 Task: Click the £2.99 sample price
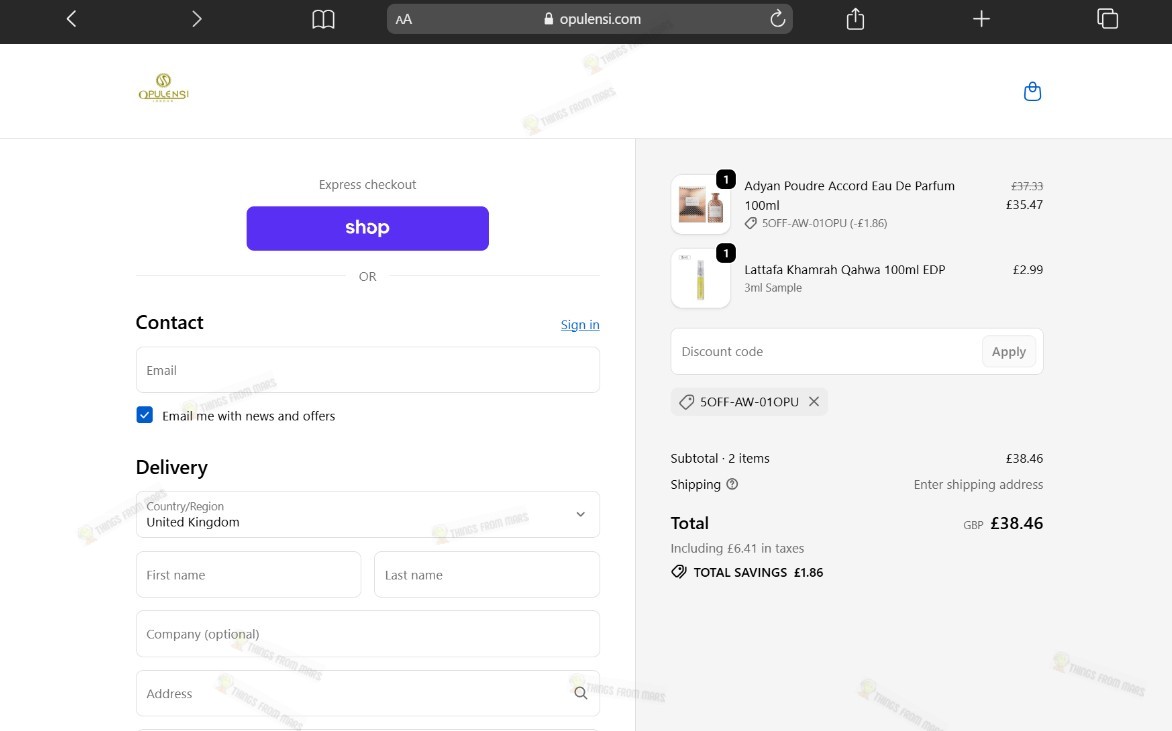coord(1028,270)
